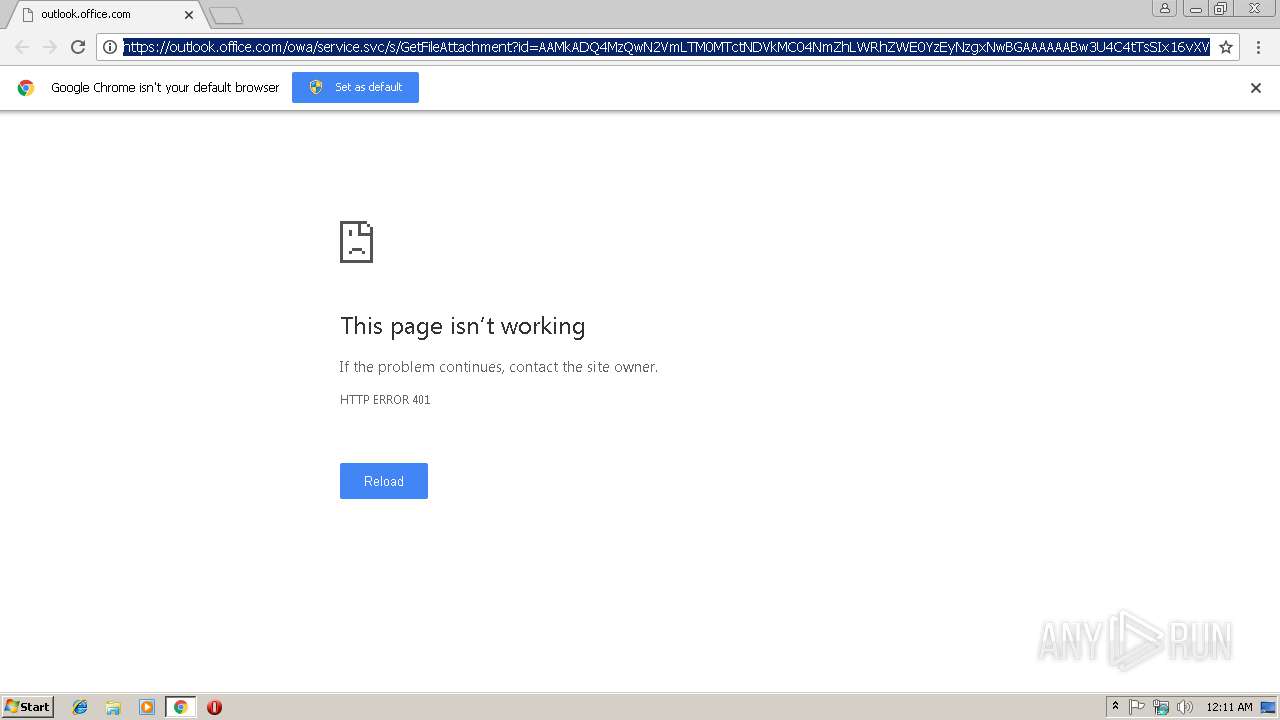The height and width of the screenshot is (720, 1280).
Task: Click the browser forward arrow
Action: point(50,47)
